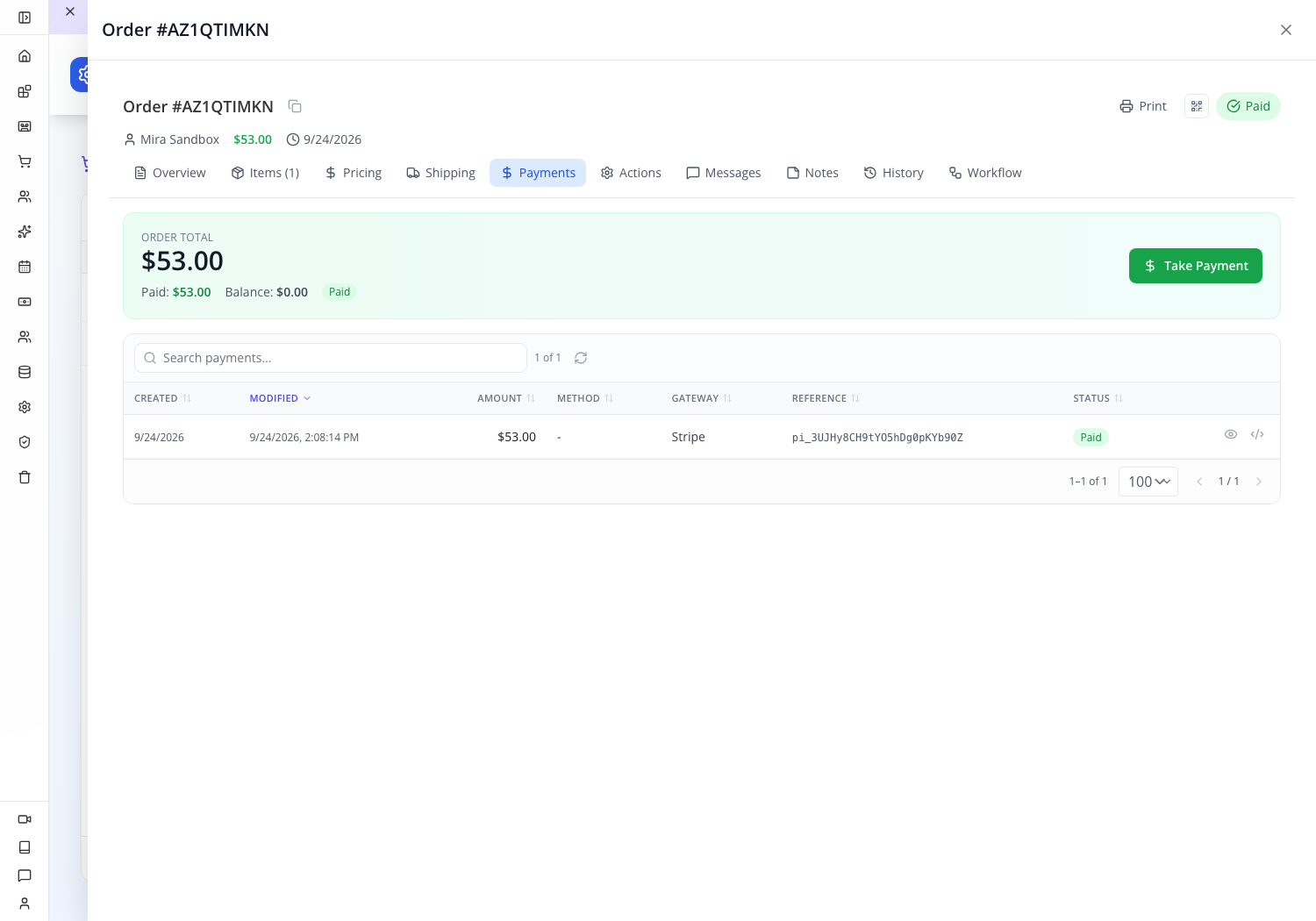Go to the previous payments page
The width and height of the screenshot is (1316, 921).
[x=1199, y=482]
